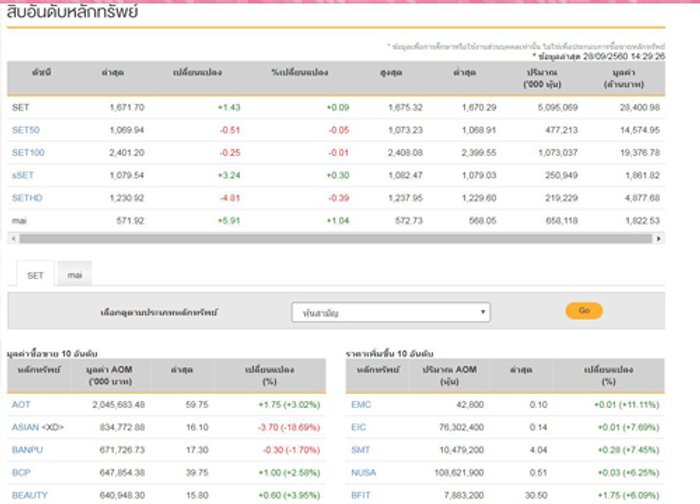
Task: Click BANPU last price 17.30
Action: click(197, 450)
